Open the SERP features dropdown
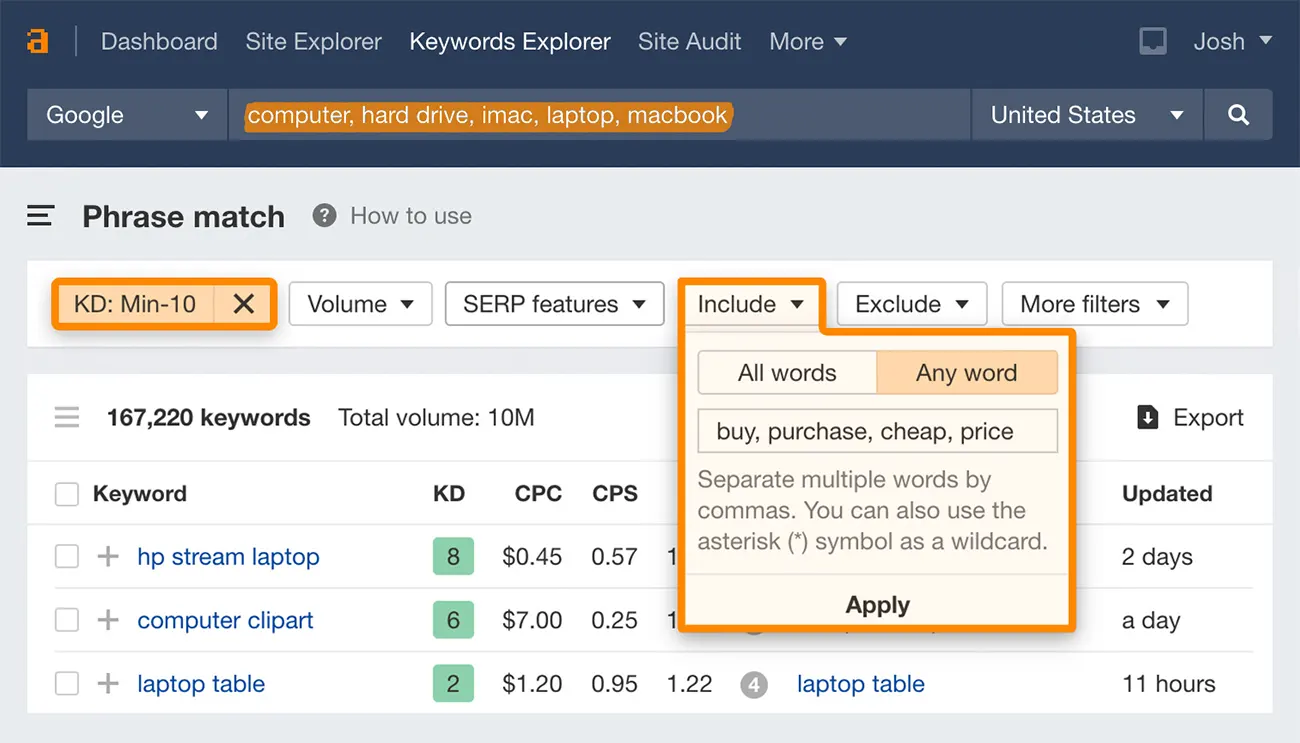 pyautogui.click(x=554, y=304)
